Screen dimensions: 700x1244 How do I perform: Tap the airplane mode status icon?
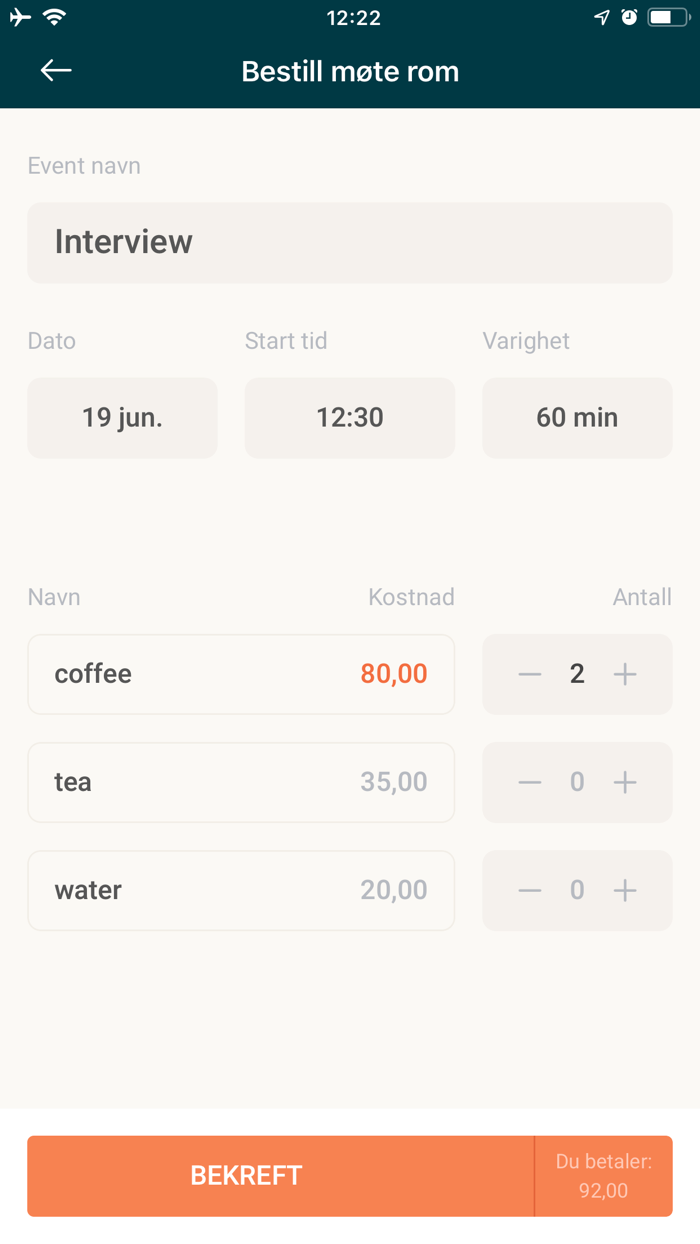tap(20, 17)
